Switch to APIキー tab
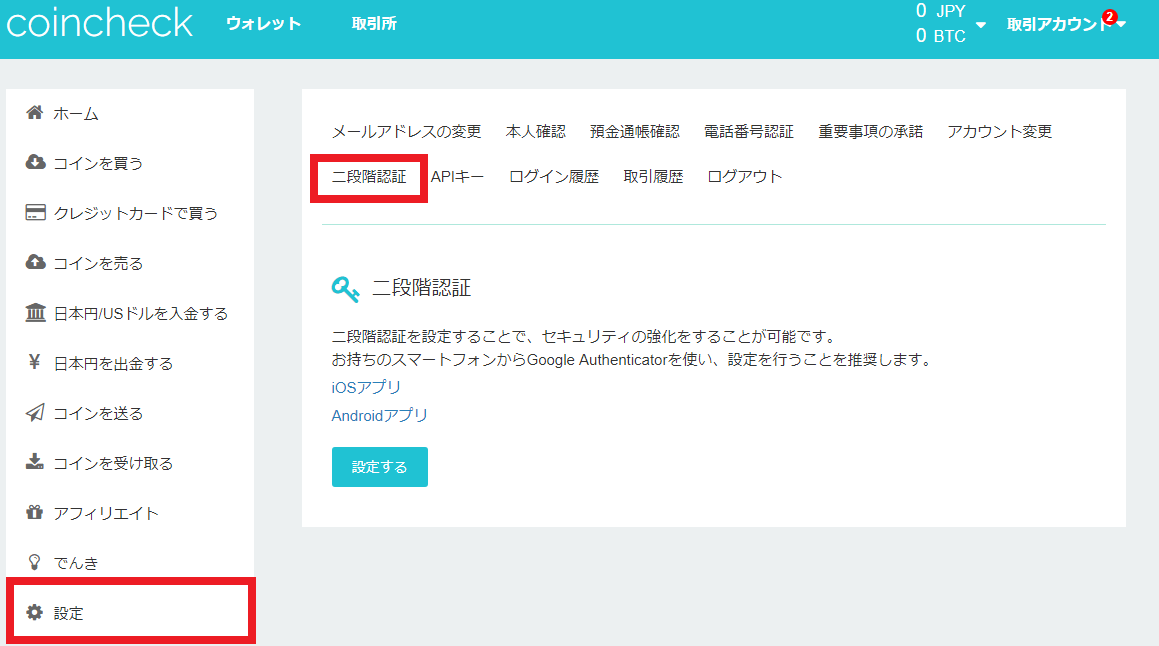1159x646 pixels. tap(458, 177)
